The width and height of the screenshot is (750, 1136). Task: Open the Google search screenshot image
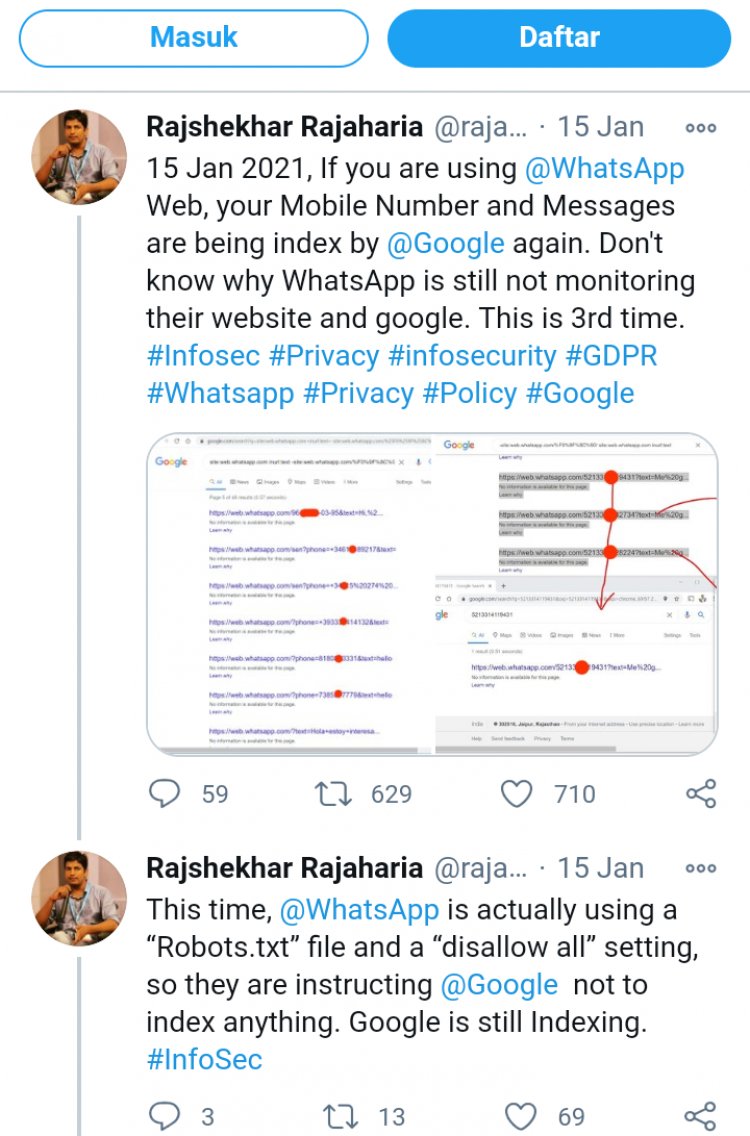coord(432,593)
